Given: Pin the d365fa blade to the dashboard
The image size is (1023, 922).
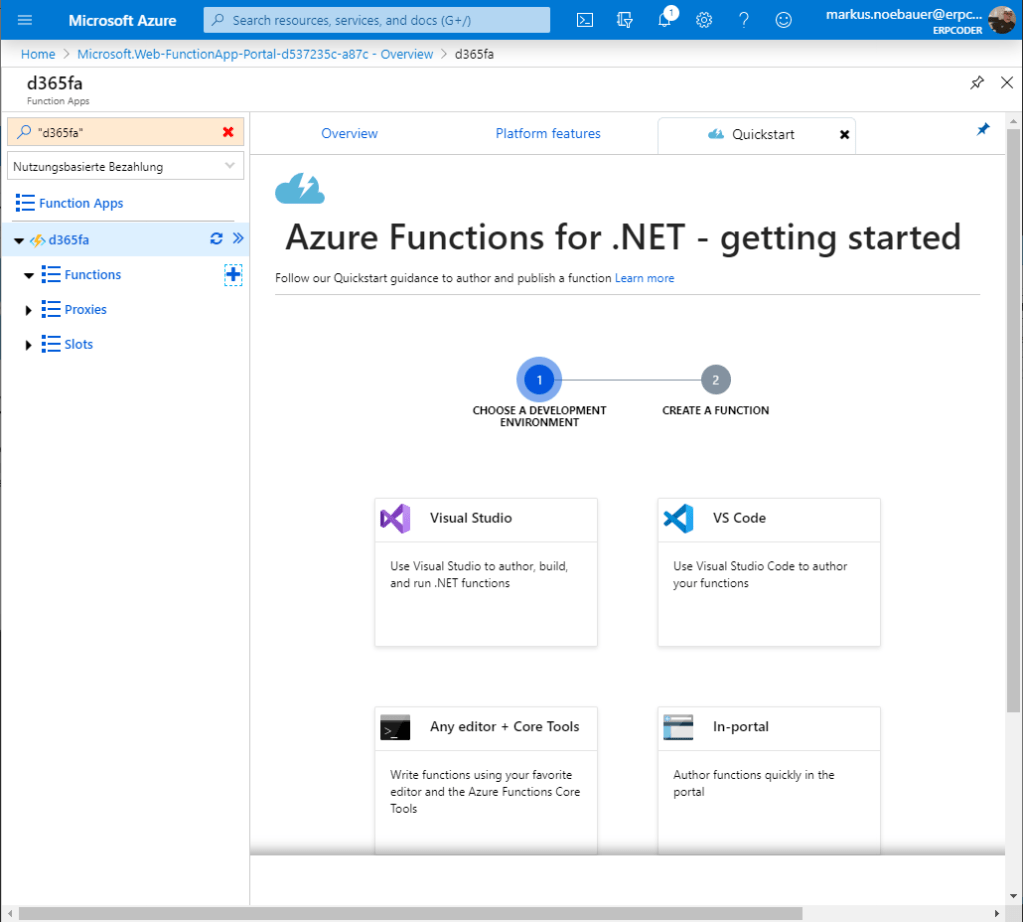Looking at the screenshot, I should (x=977, y=83).
